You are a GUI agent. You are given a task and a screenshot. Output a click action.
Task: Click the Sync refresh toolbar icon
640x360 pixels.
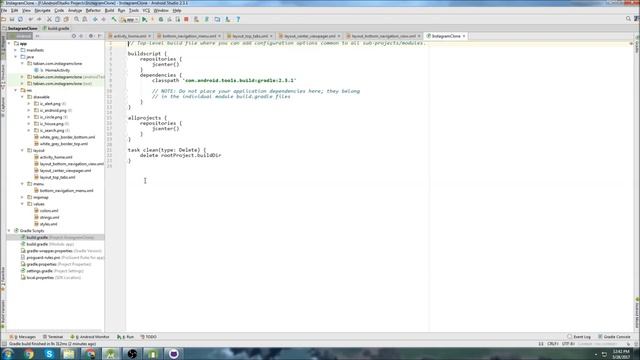click(x=20, y=19)
